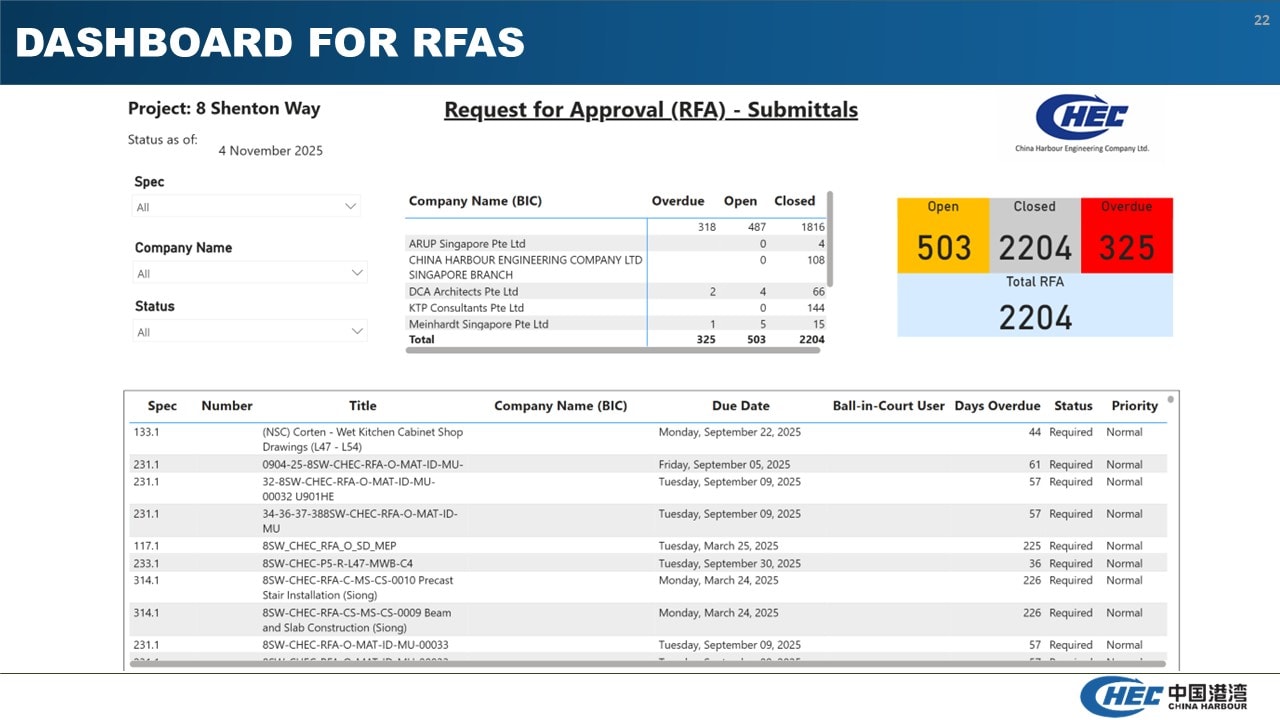Click the 44 days overdue value

(x=1035, y=432)
